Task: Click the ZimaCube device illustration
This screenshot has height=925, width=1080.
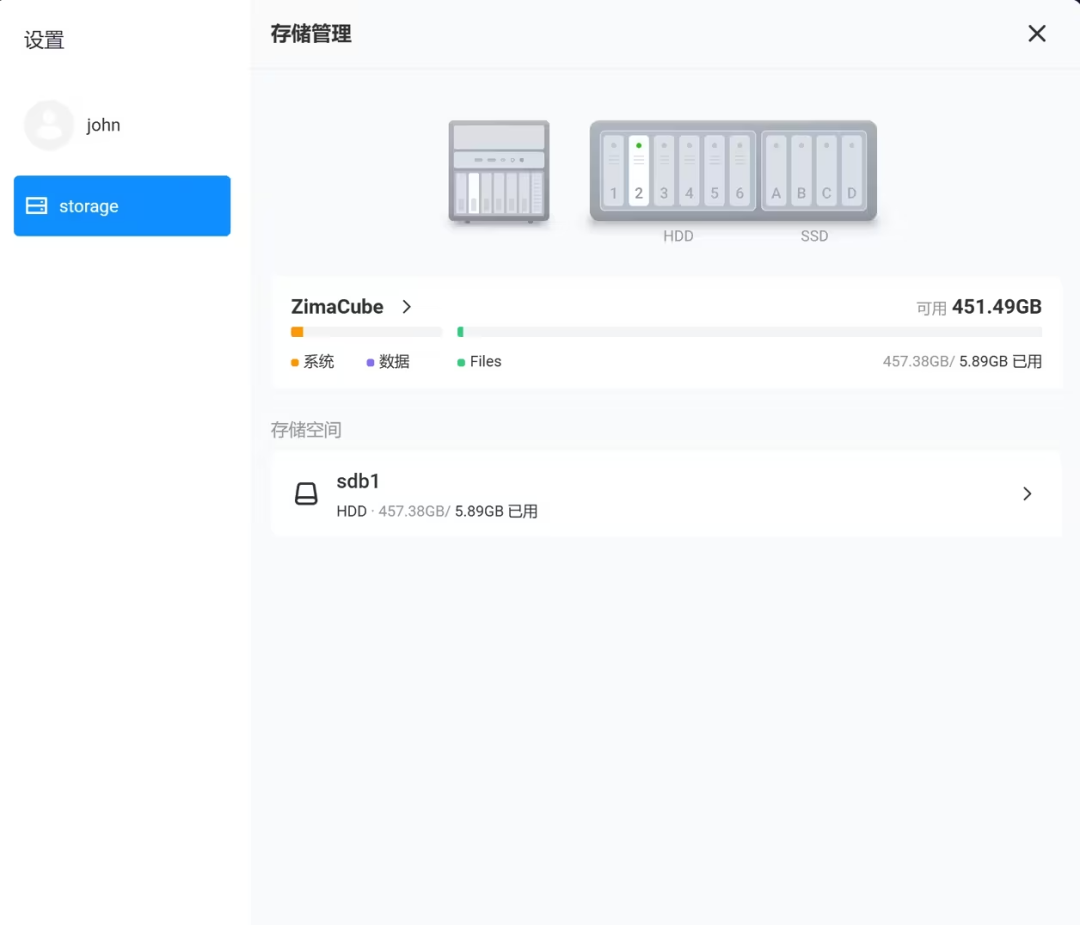Action: pyautogui.click(x=499, y=171)
